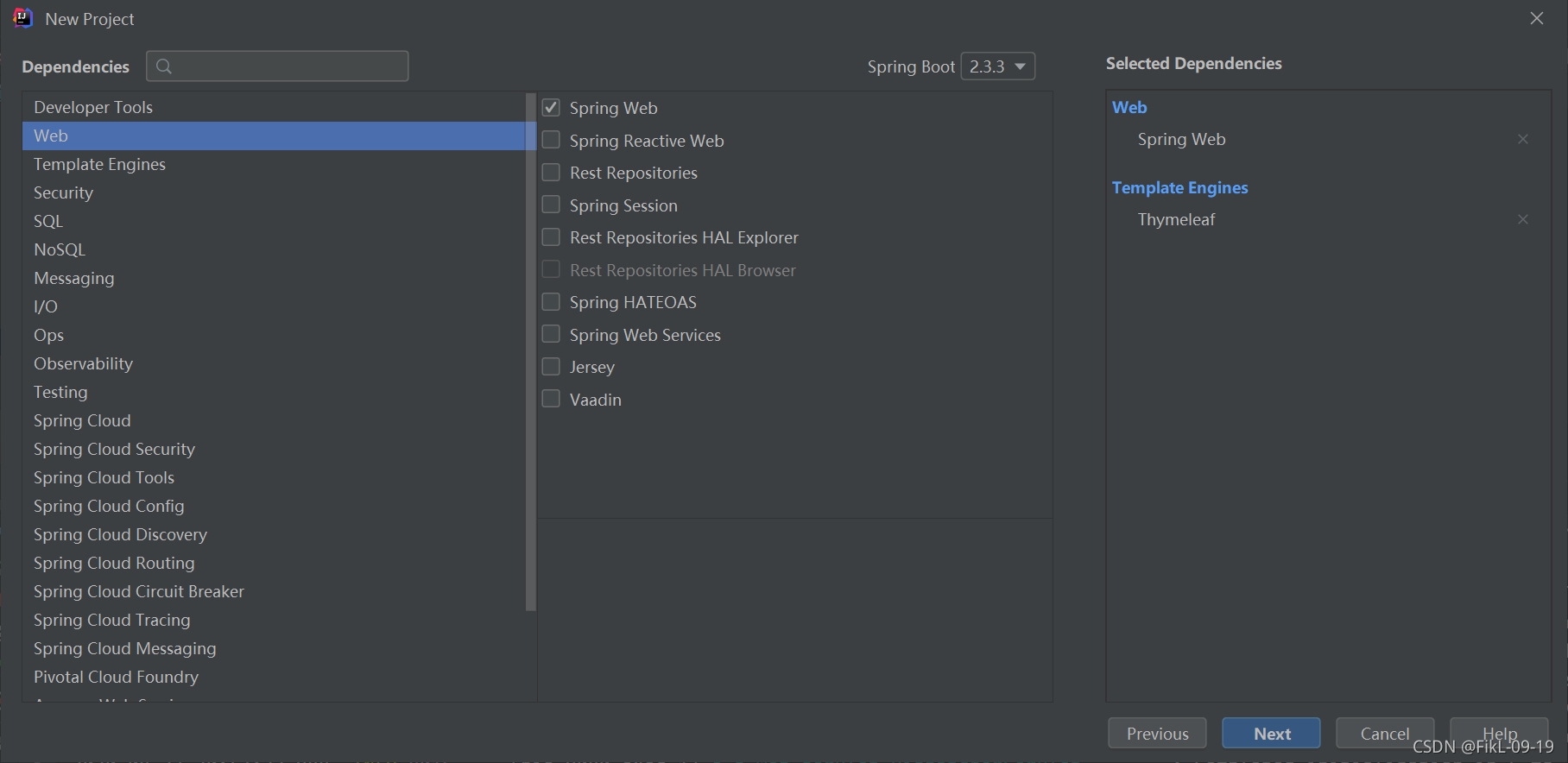Image resolution: width=1568 pixels, height=763 pixels.
Task: Tick the Spring Session checkbox
Action: tap(551, 205)
